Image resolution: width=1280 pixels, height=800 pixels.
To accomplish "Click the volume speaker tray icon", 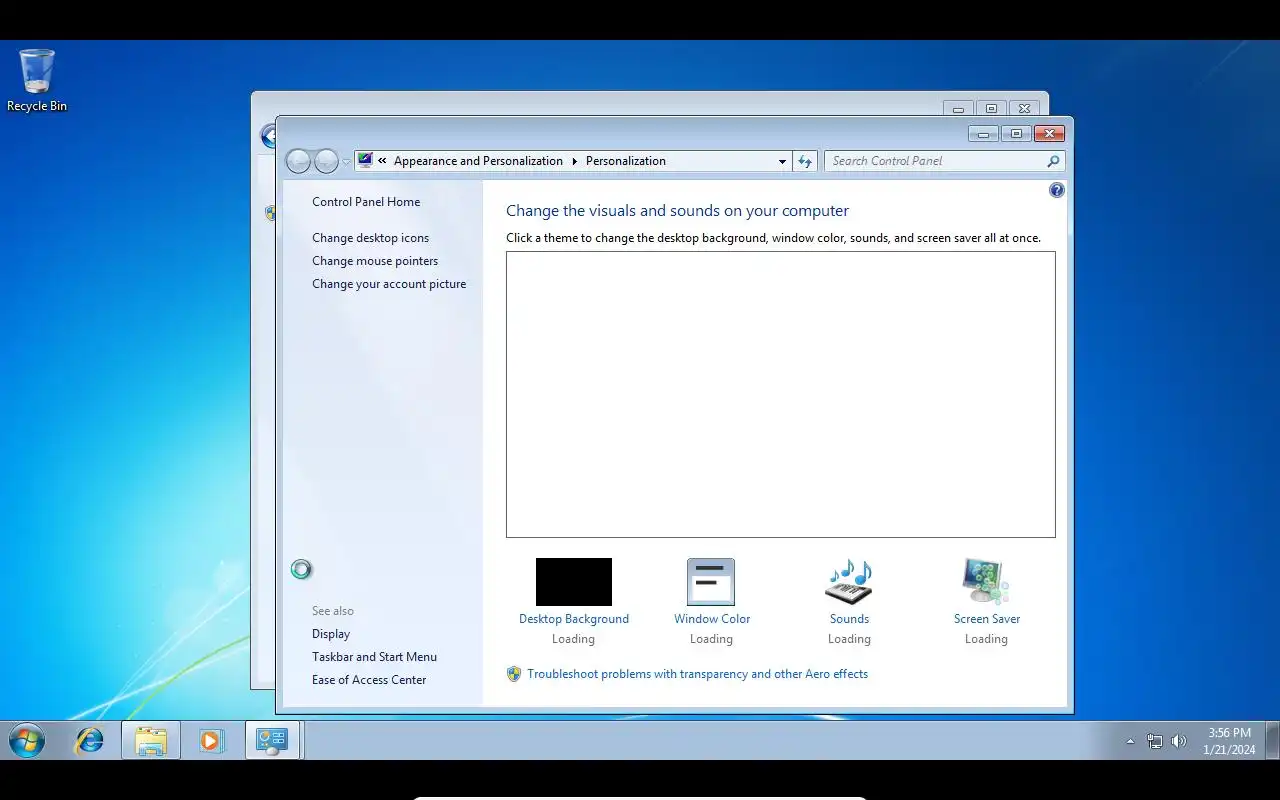I will [1179, 741].
